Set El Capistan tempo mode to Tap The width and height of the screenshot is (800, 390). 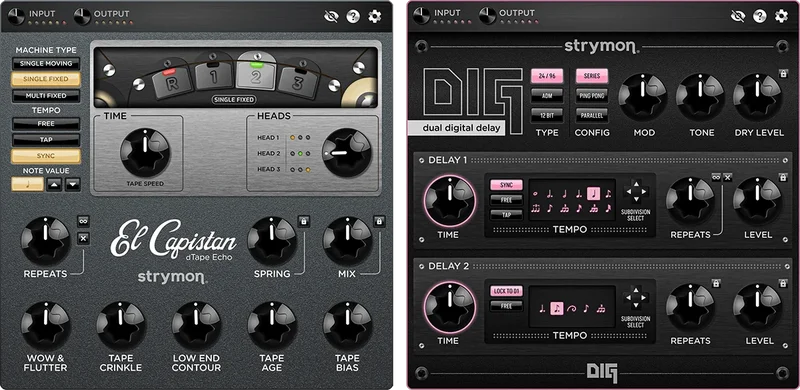pos(46,139)
